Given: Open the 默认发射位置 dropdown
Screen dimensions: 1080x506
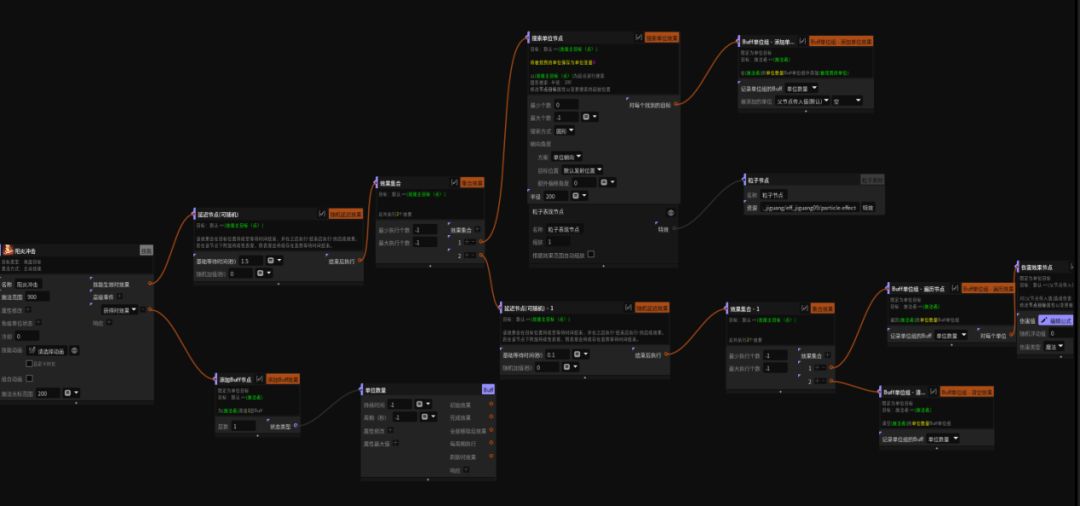Looking at the screenshot, I should 583,169.
